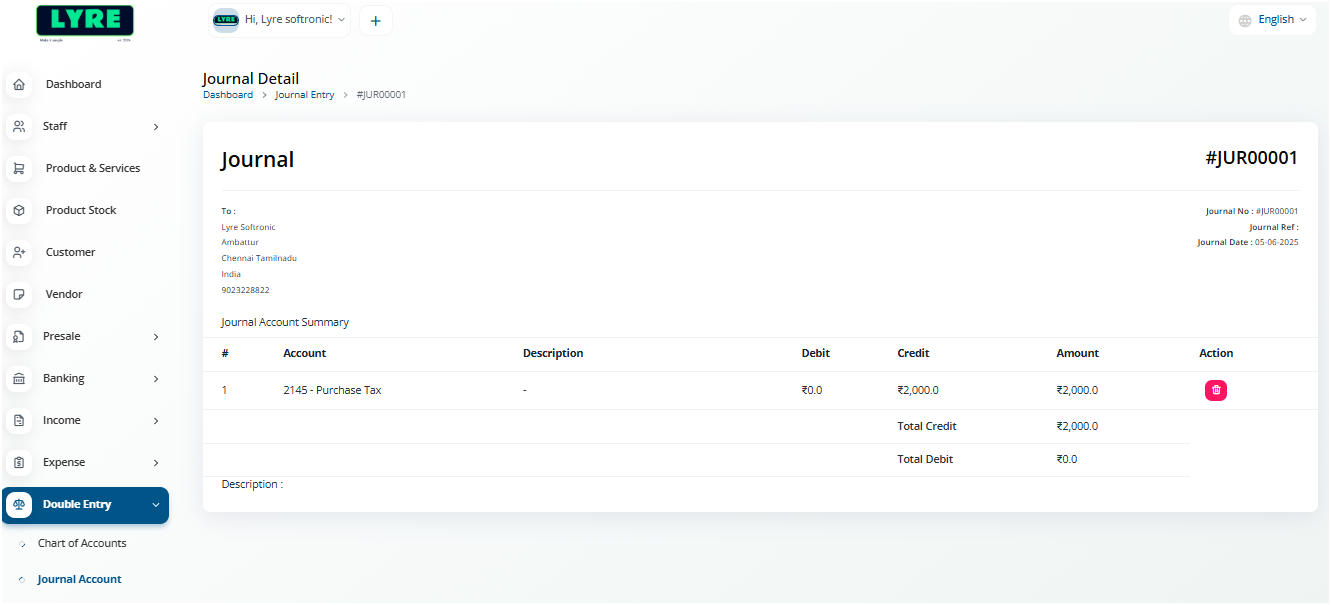Expand the Expense submenu arrow
1331x605 pixels.
click(x=156, y=463)
